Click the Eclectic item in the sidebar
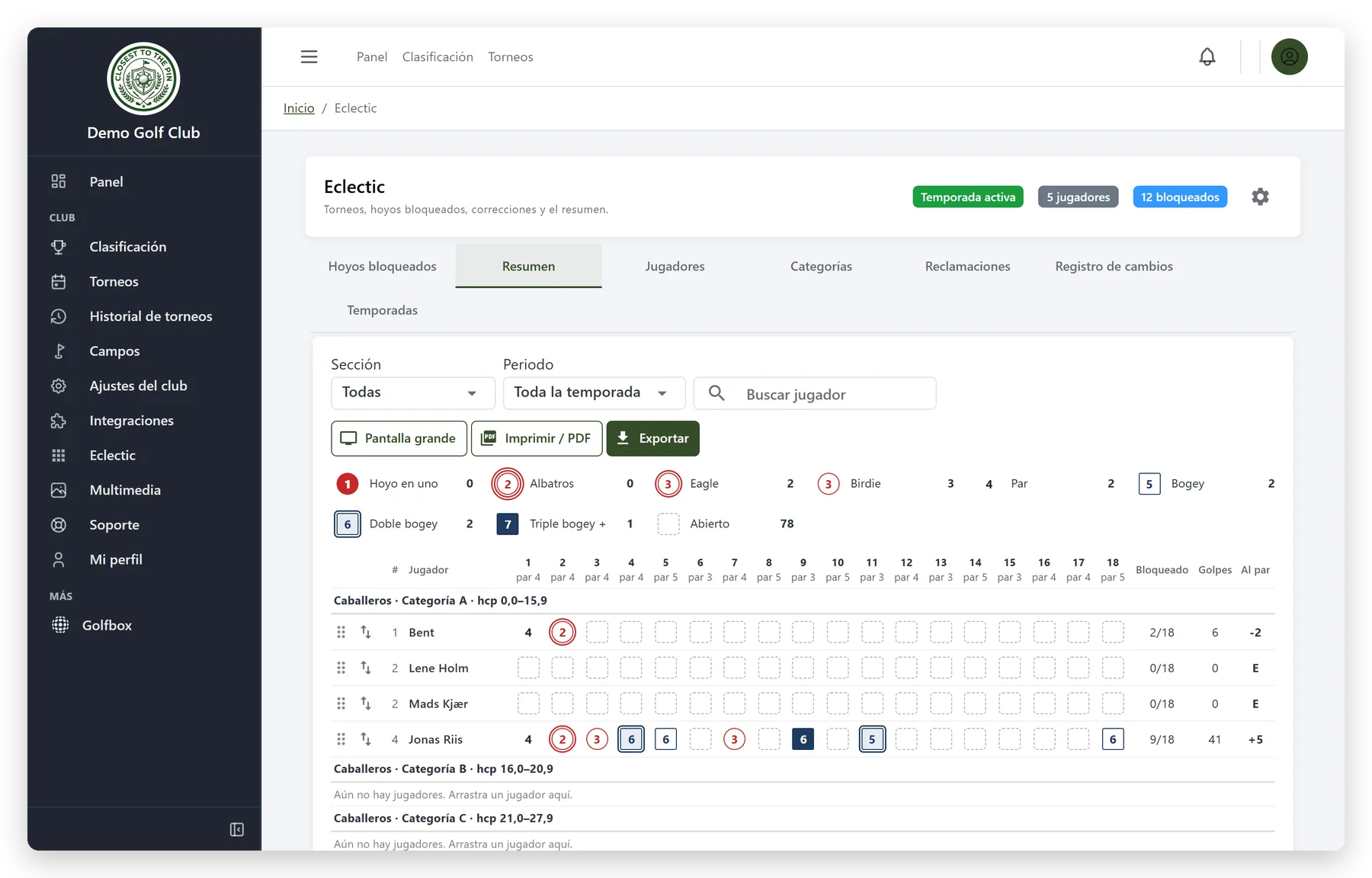1372x878 pixels. click(x=113, y=455)
